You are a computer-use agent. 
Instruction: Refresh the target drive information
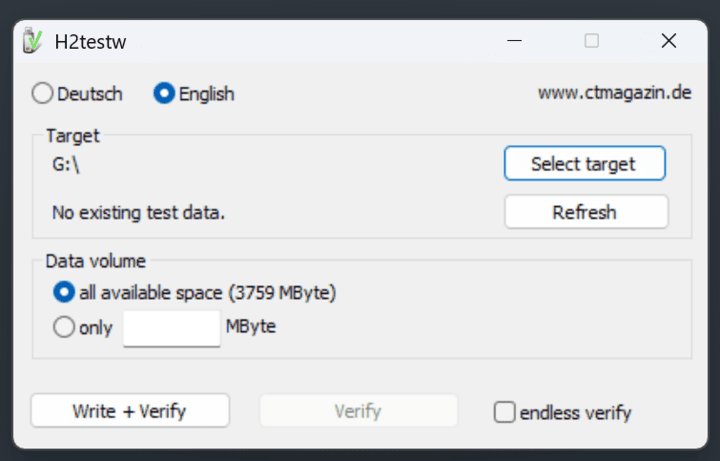(586, 212)
